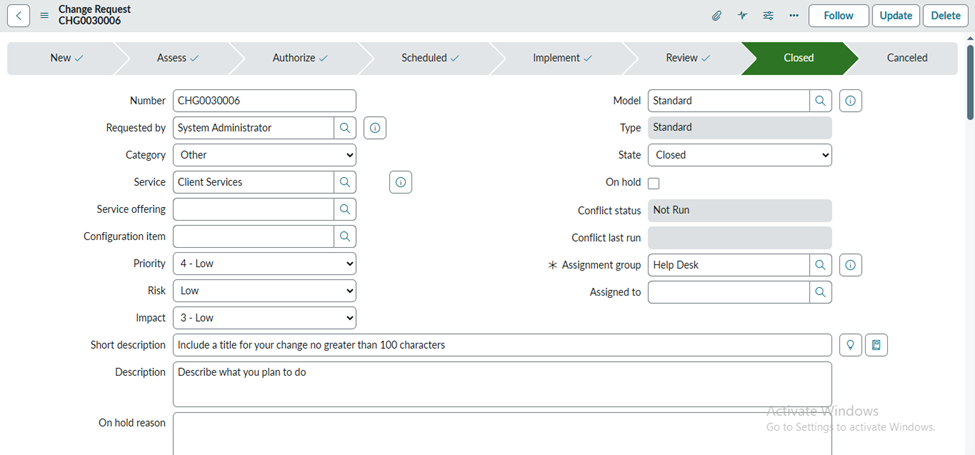Show info icon next to Assignment group

click(850, 265)
